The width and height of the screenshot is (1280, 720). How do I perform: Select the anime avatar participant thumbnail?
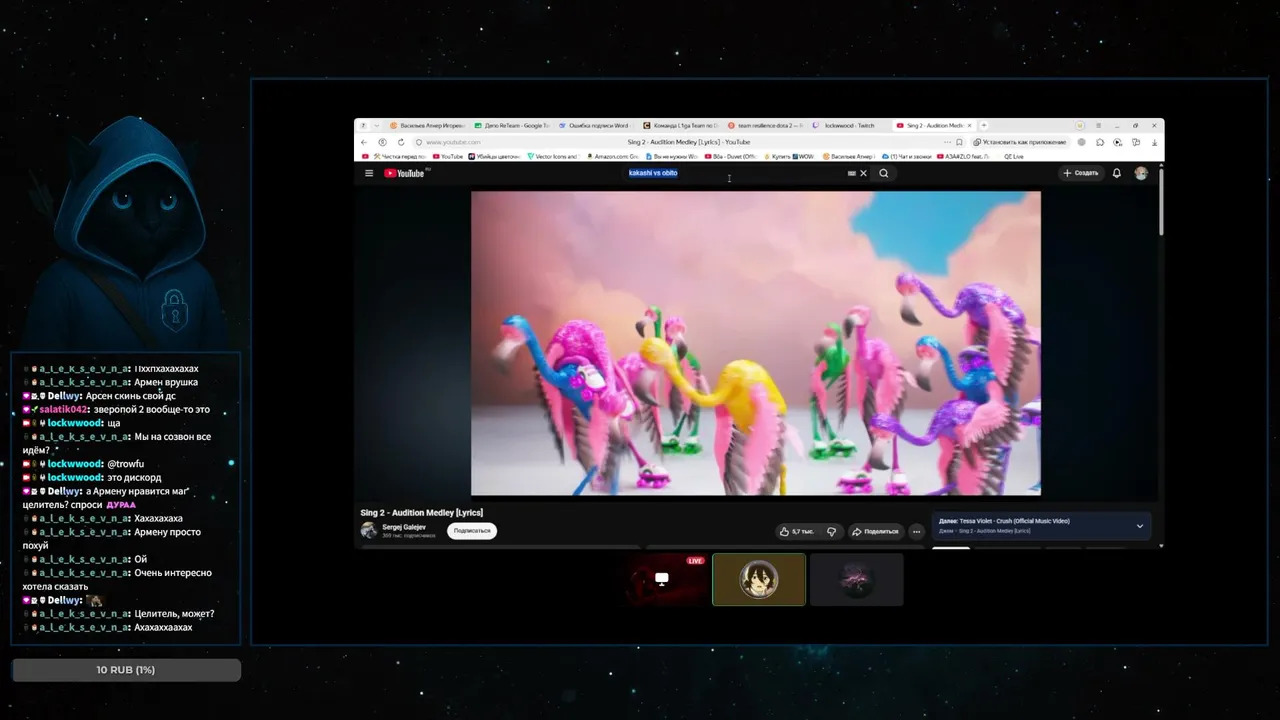pos(759,580)
